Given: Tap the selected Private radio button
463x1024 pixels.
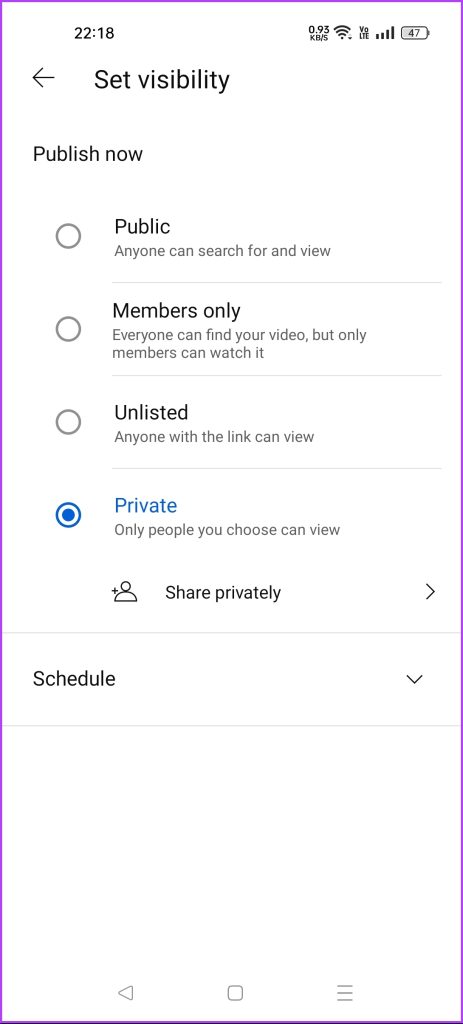Looking at the screenshot, I should pos(68,515).
